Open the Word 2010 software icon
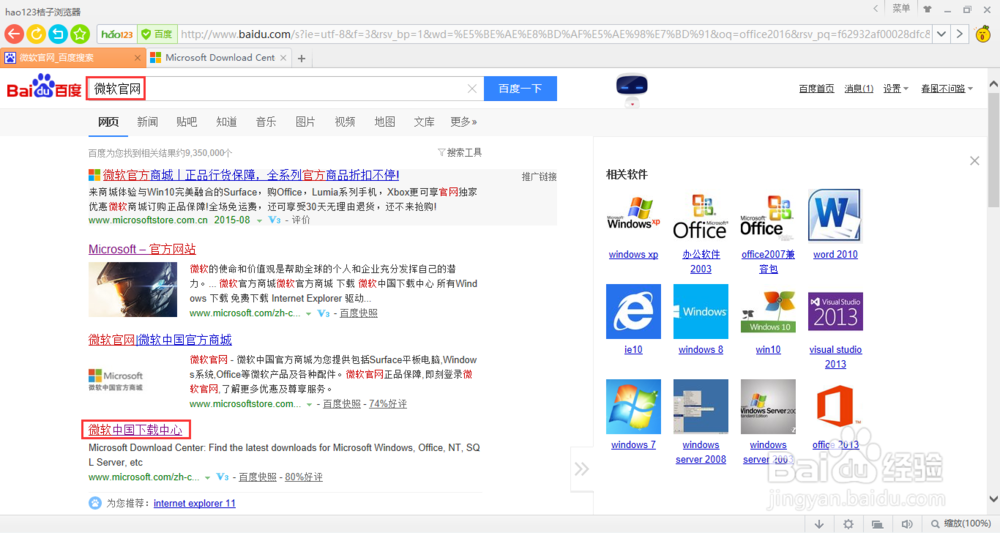The height and width of the screenshot is (533, 1000). (x=835, y=215)
